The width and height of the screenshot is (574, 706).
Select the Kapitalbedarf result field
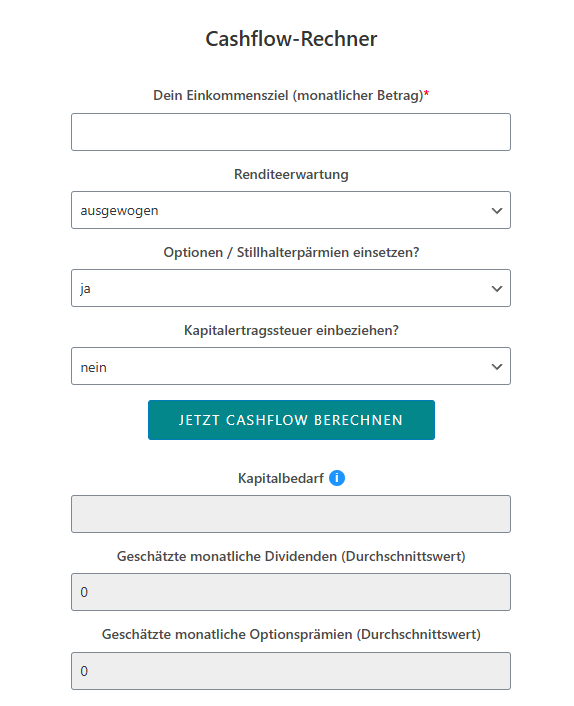[291, 514]
